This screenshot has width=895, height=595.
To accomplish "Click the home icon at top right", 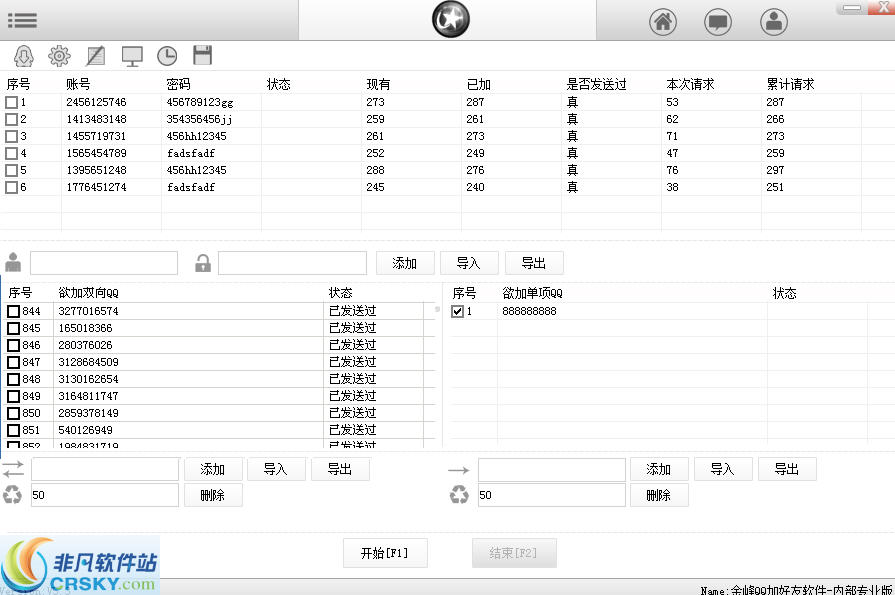I will 664,21.
